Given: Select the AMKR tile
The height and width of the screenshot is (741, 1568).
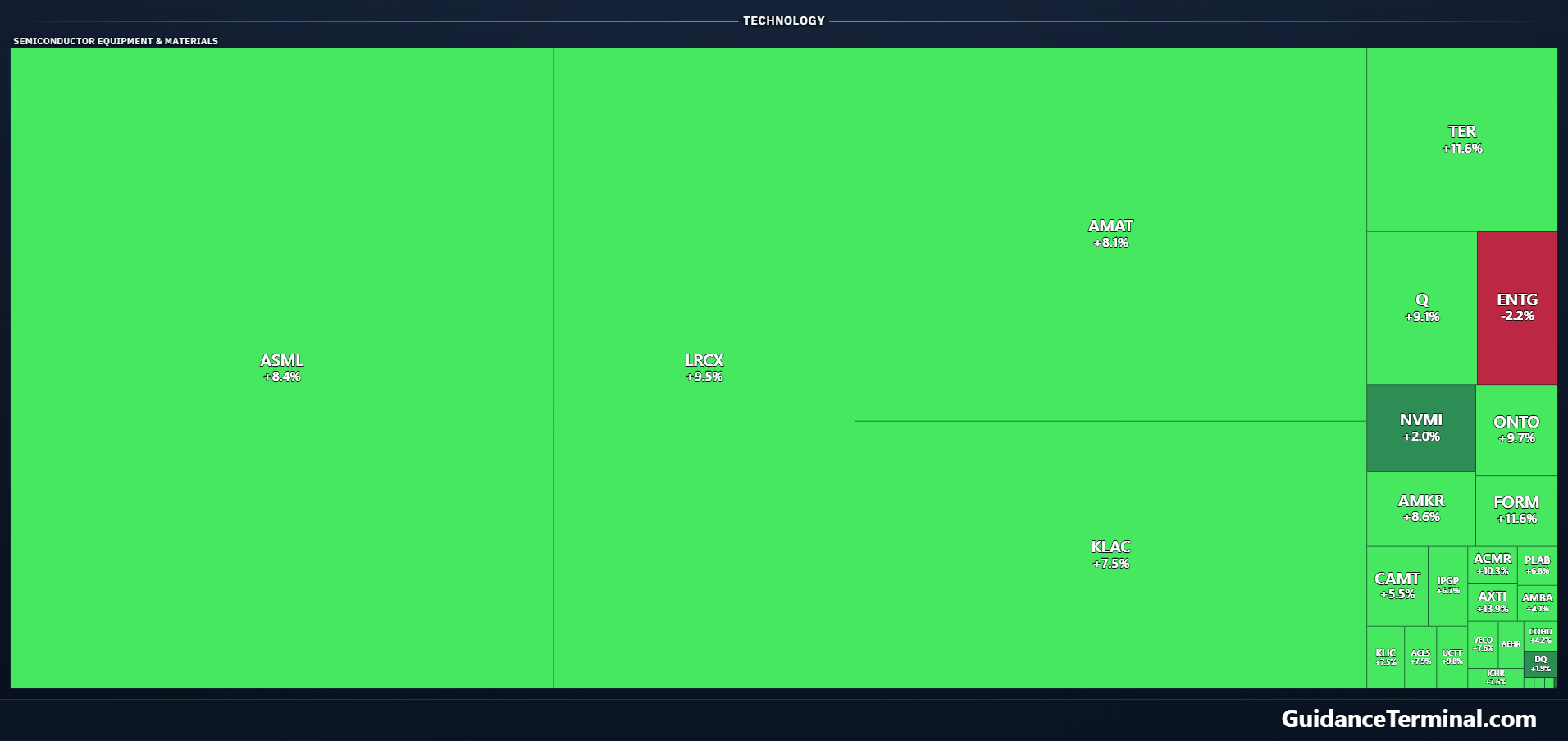Looking at the screenshot, I should pos(1421,509).
